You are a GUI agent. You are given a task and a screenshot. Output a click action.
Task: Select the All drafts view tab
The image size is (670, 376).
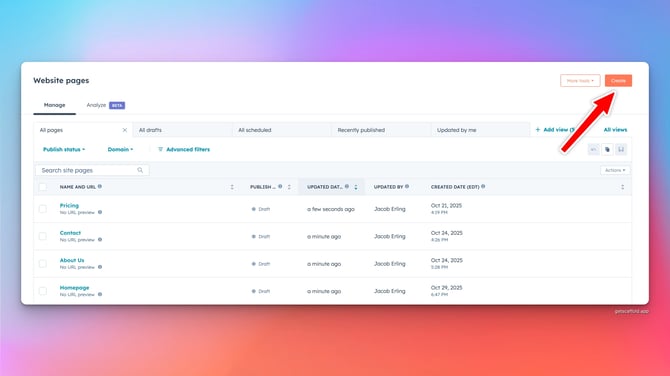[182, 130]
